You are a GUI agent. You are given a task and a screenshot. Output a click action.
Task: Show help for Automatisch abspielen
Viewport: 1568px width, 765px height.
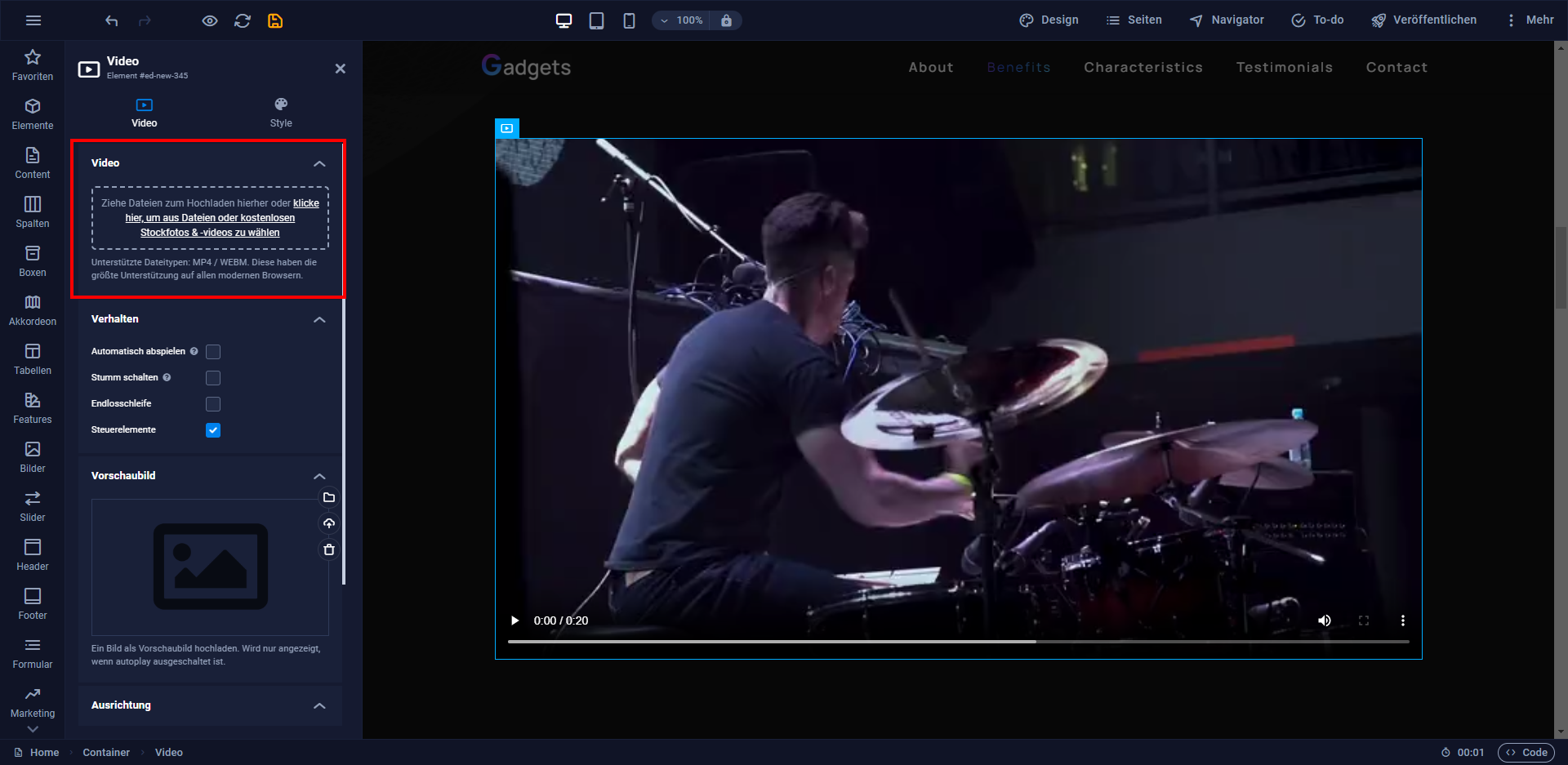click(x=194, y=351)
